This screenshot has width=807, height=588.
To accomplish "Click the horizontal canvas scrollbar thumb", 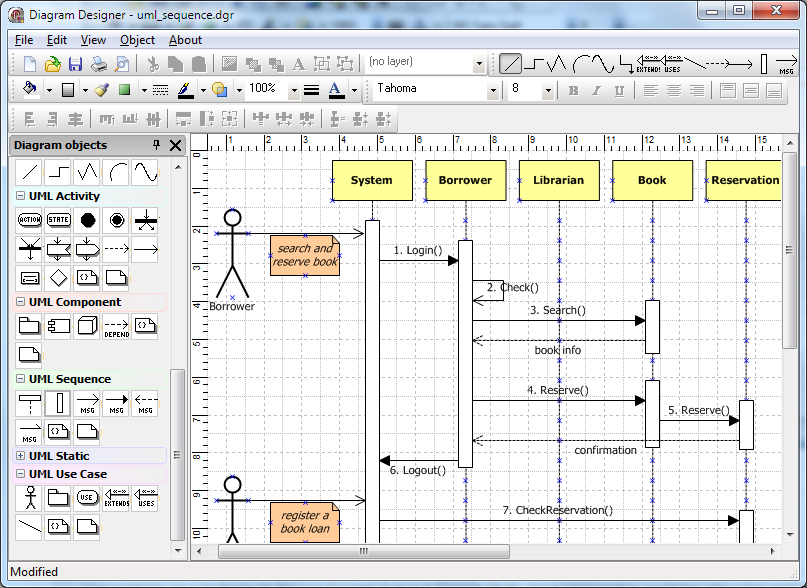I will 363,551.
